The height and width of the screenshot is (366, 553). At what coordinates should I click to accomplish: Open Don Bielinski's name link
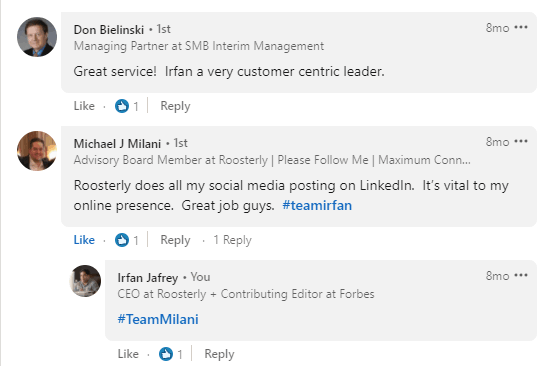coord(109,30)
